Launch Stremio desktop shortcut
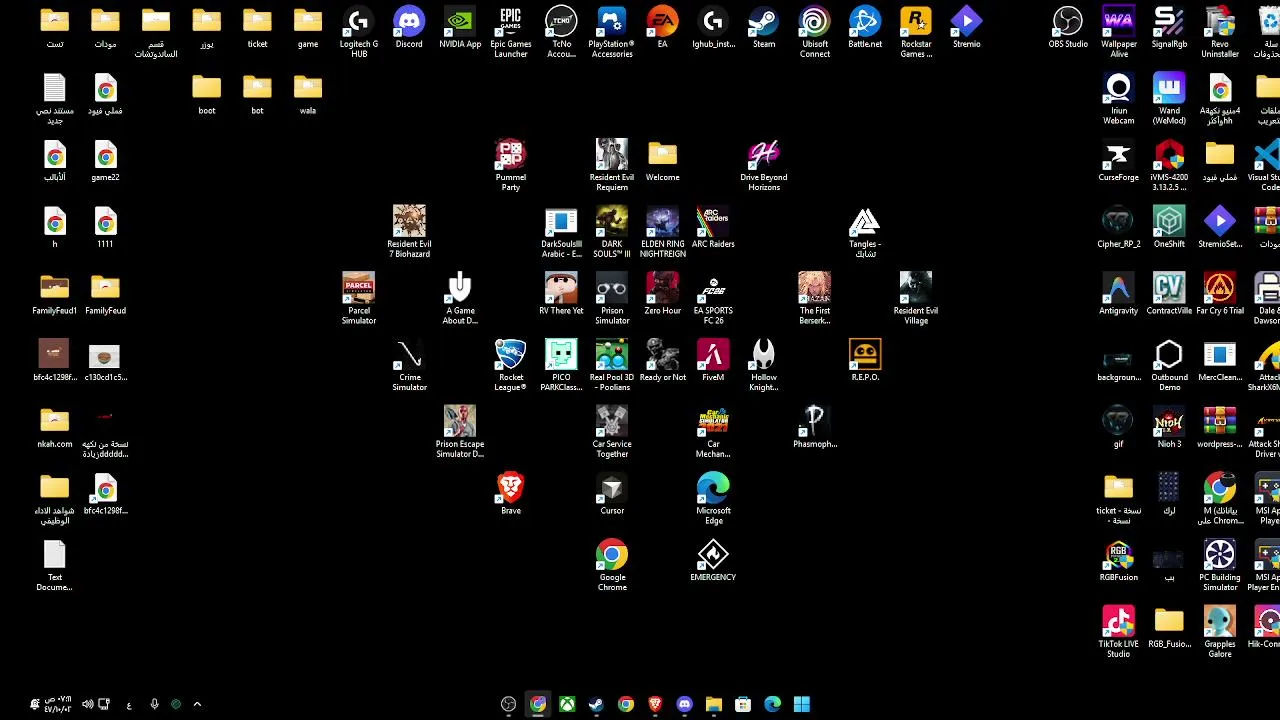 pyautogui.click(x=966, y=28)
